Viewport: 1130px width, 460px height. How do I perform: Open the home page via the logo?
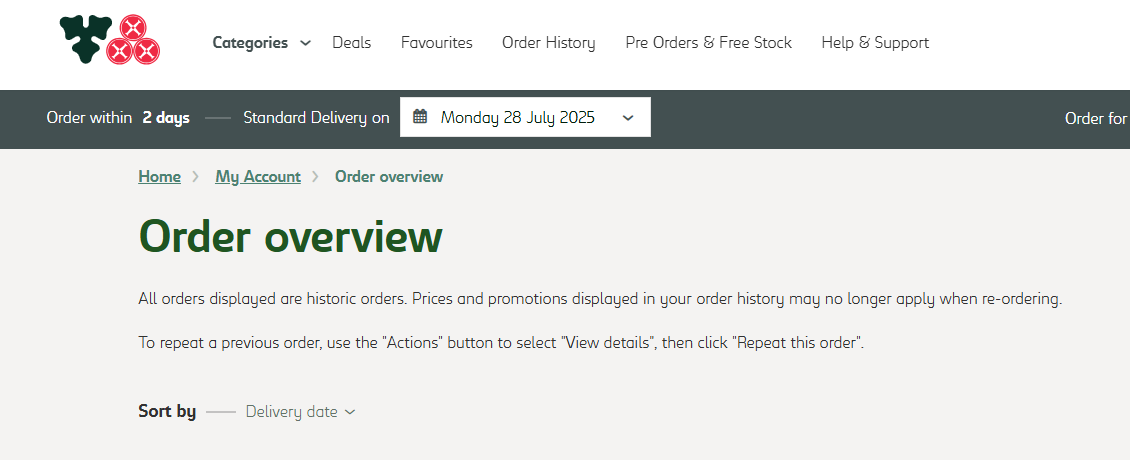[110, 40]
